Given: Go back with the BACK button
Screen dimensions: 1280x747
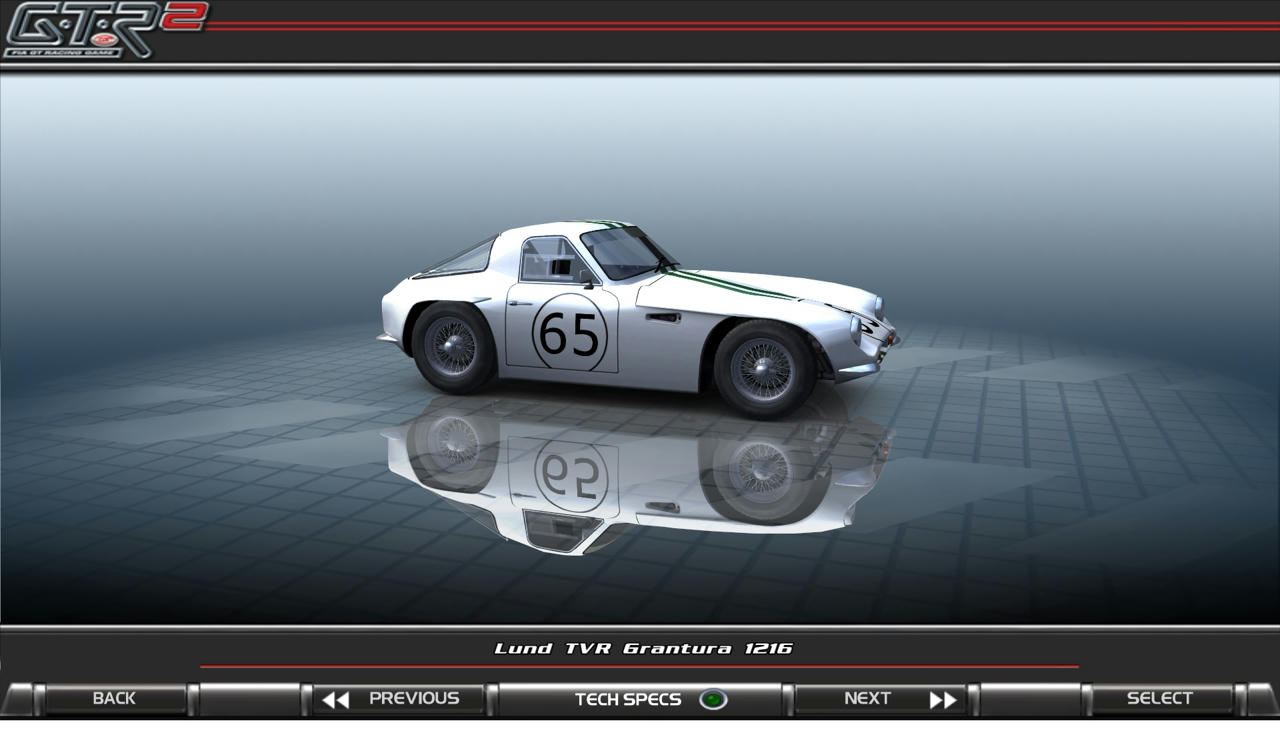Looking at the screenshot, I should pyautogui.click(x=114, y=699).
